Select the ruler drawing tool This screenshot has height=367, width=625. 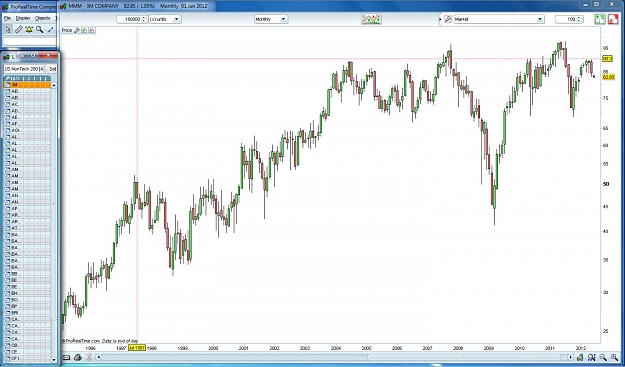point(18,29)
